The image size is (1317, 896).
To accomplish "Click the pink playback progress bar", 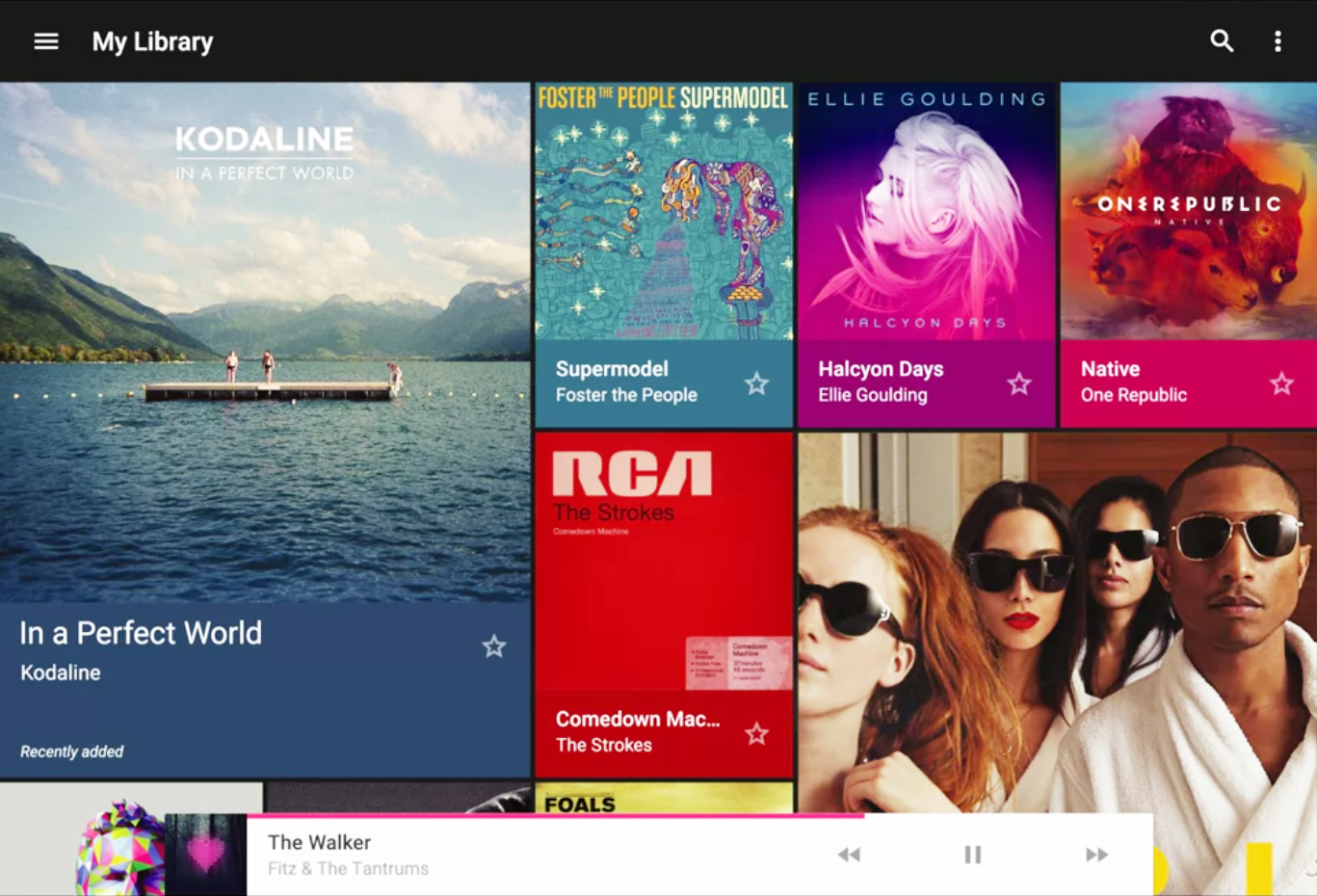I will [x=556, y=816].
